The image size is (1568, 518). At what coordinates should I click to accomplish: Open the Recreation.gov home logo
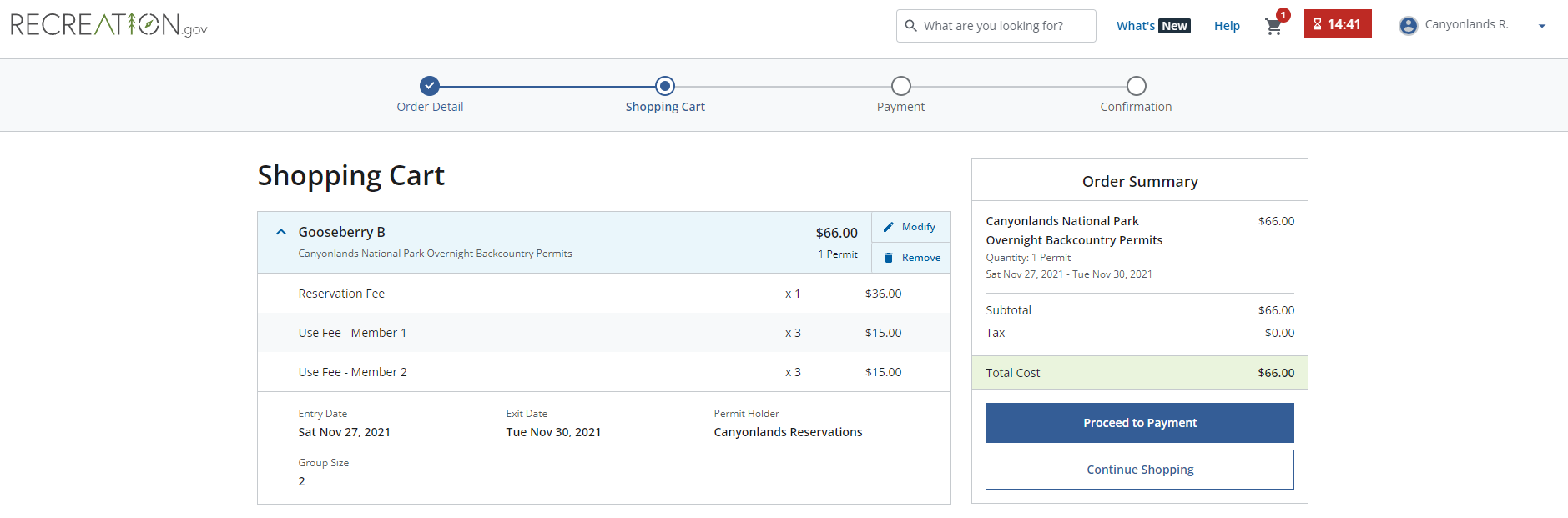108,25
